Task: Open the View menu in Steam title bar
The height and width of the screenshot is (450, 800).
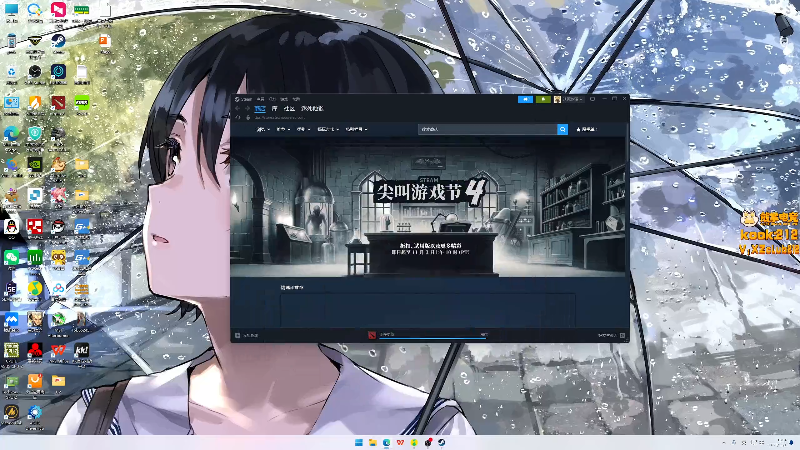Action: tap(261, 99)
